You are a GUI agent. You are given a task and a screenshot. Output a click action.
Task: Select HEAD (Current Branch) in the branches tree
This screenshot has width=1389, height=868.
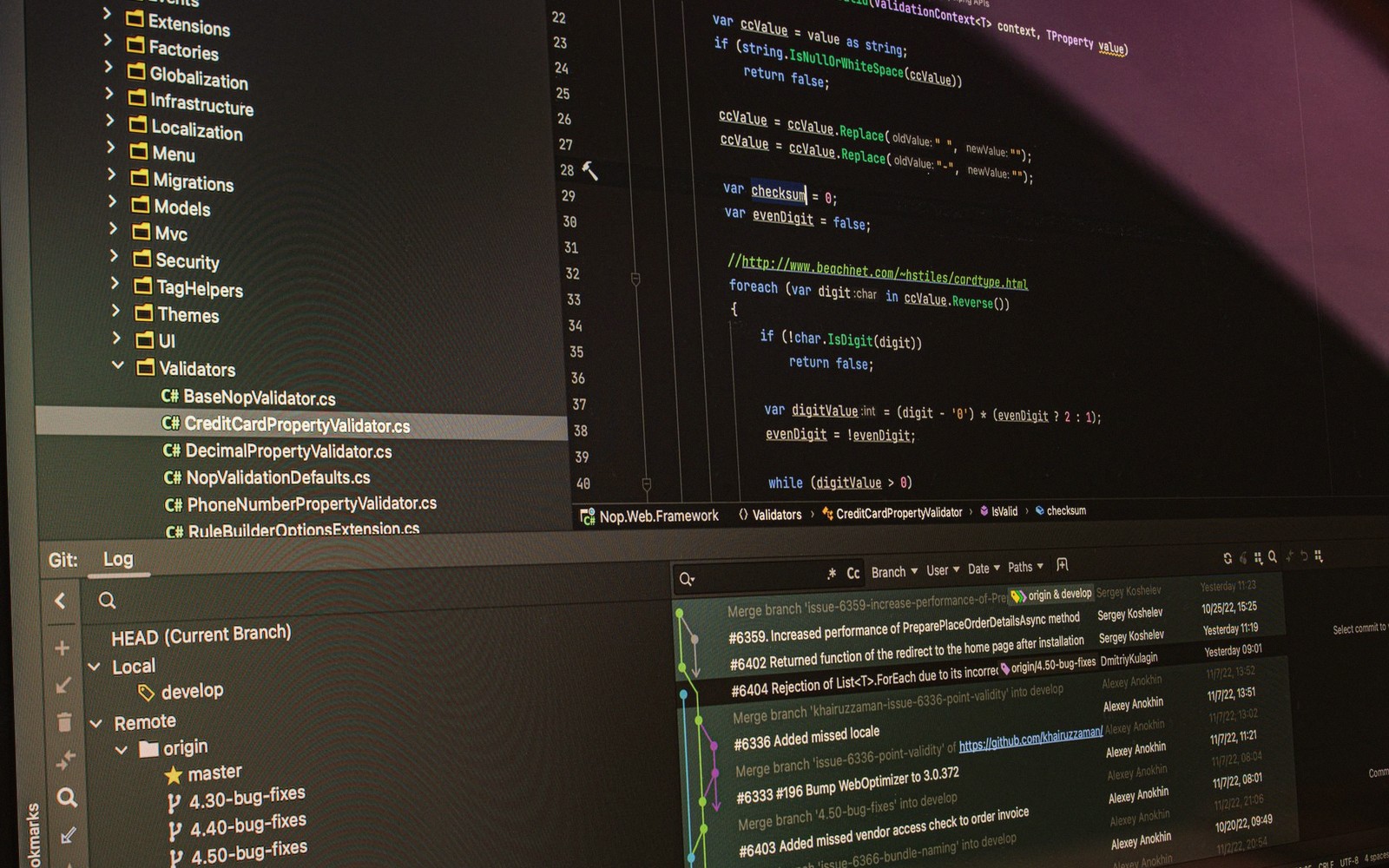tap(201, 635)
